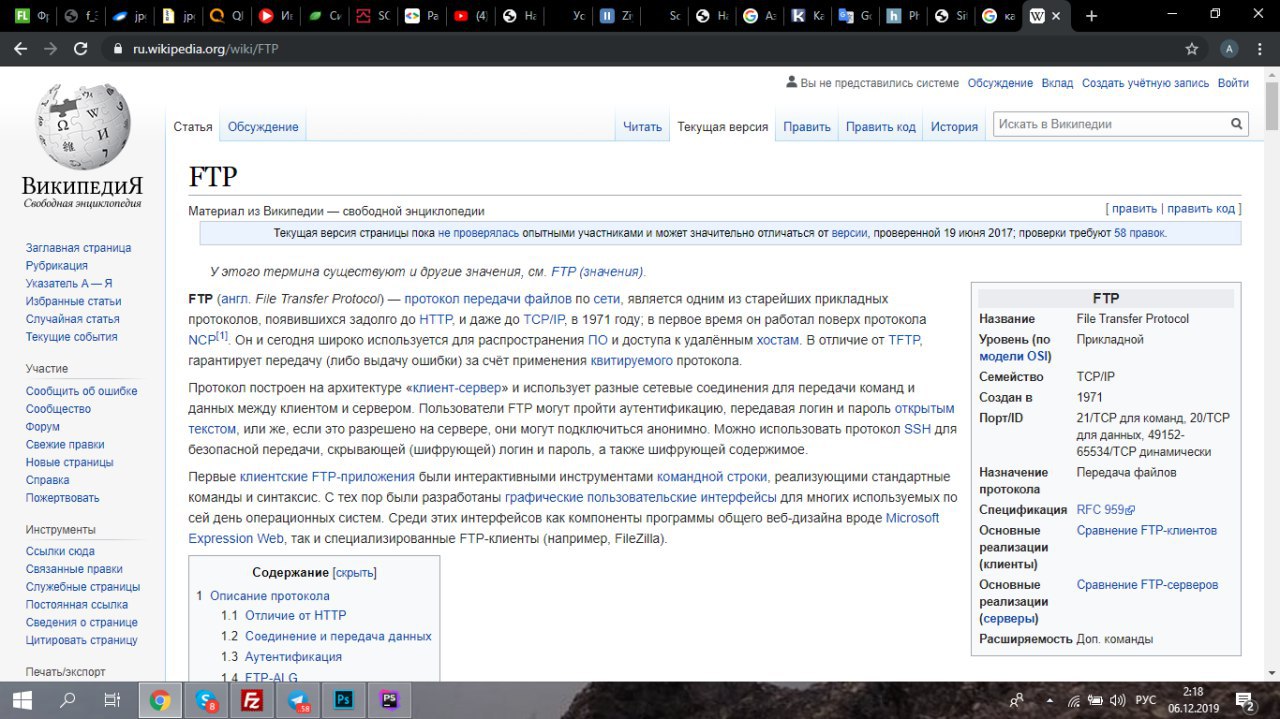The height and width of the screenshot is (719, 1280).
Task: Open Windows taskbar search
Action: coord(67,700)
